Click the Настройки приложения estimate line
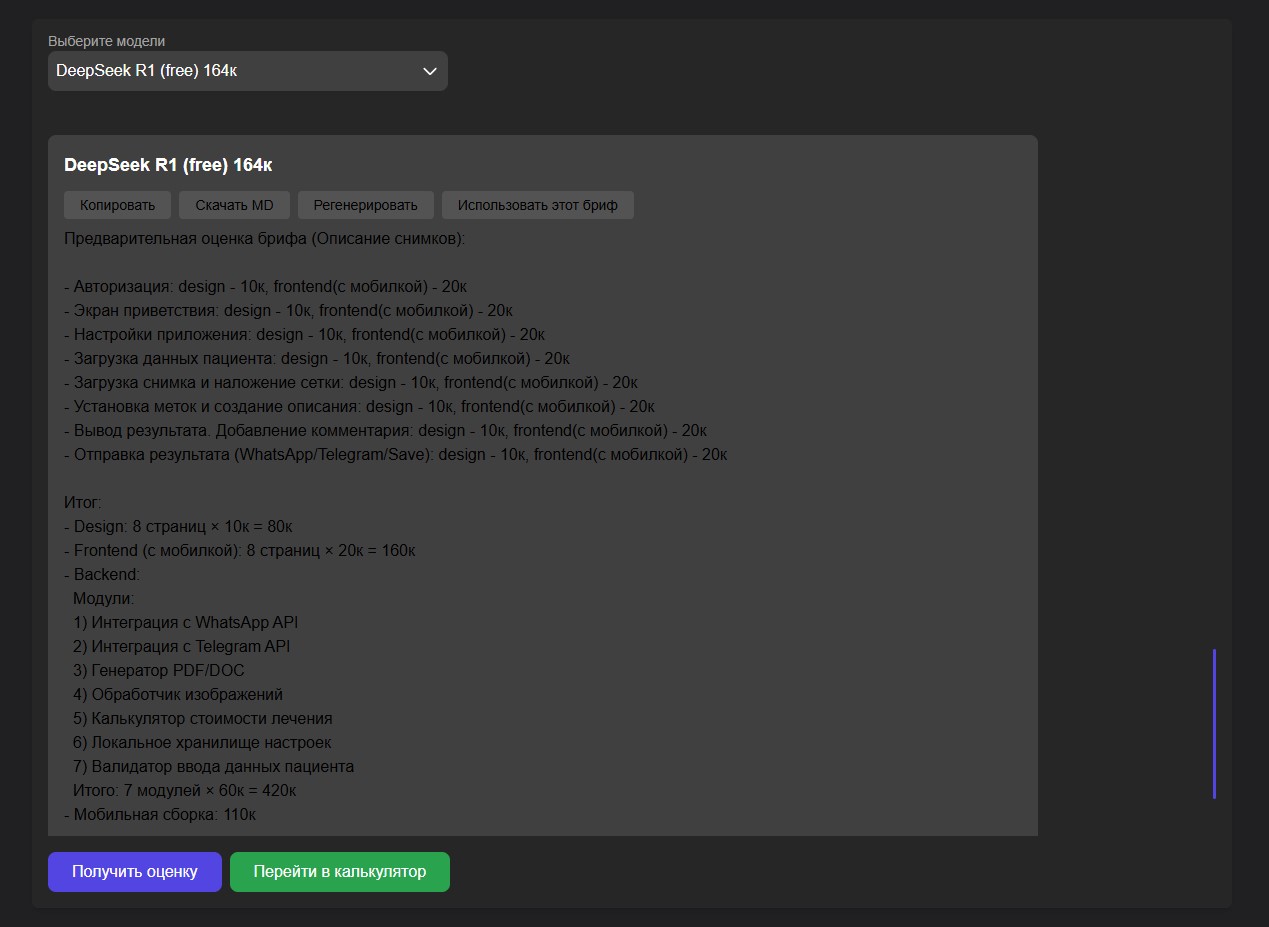Image resolution: width=1269 pixels, height=927 pixels. tap(304, 334)
